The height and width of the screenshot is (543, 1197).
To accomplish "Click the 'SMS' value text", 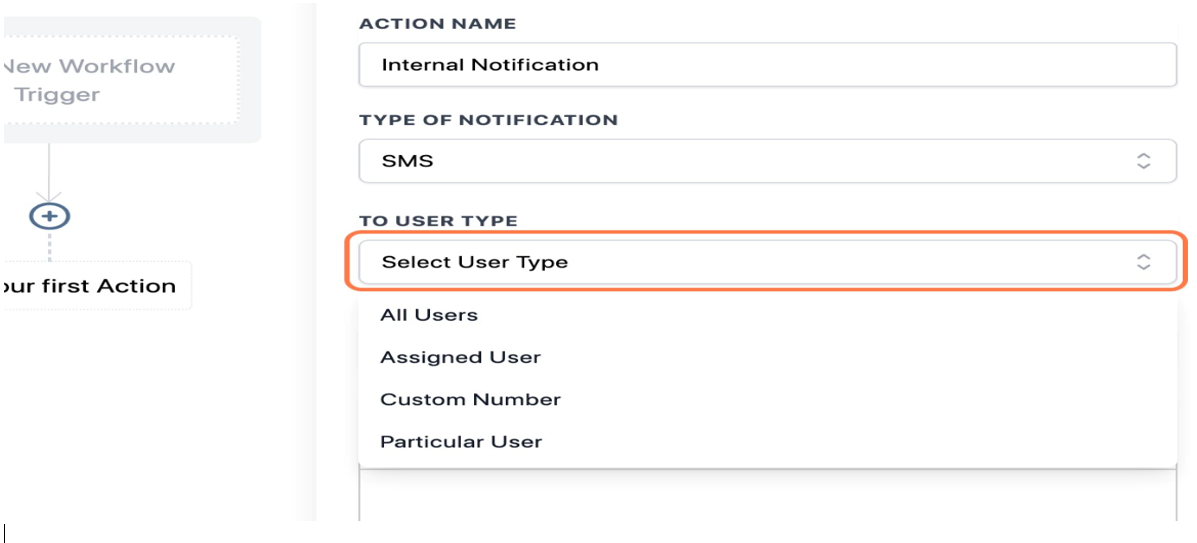I will [408, 161].
